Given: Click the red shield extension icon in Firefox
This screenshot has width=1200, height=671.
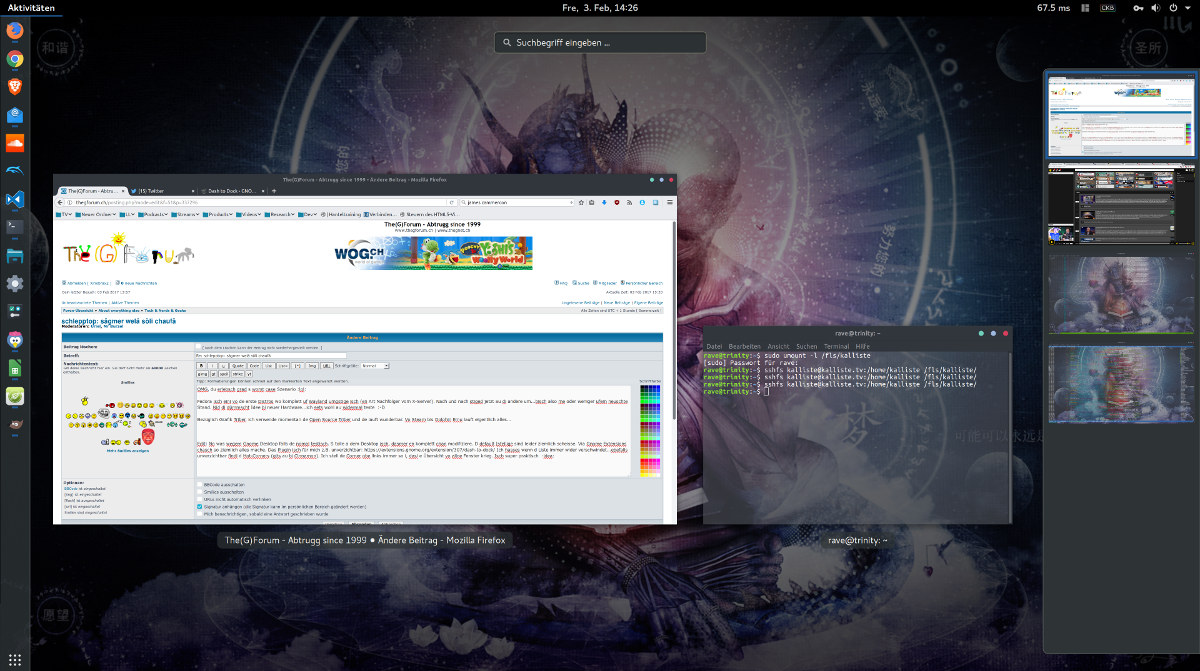Looking at the screenshot, I should [x=616, y=201].
